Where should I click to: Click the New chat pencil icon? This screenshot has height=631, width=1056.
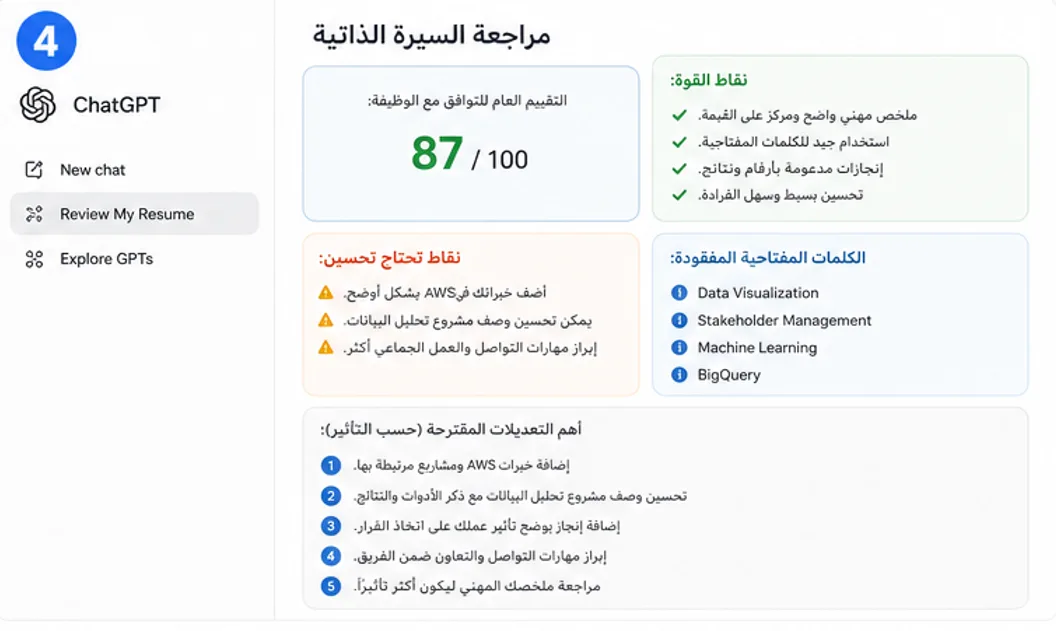(34, 170)
